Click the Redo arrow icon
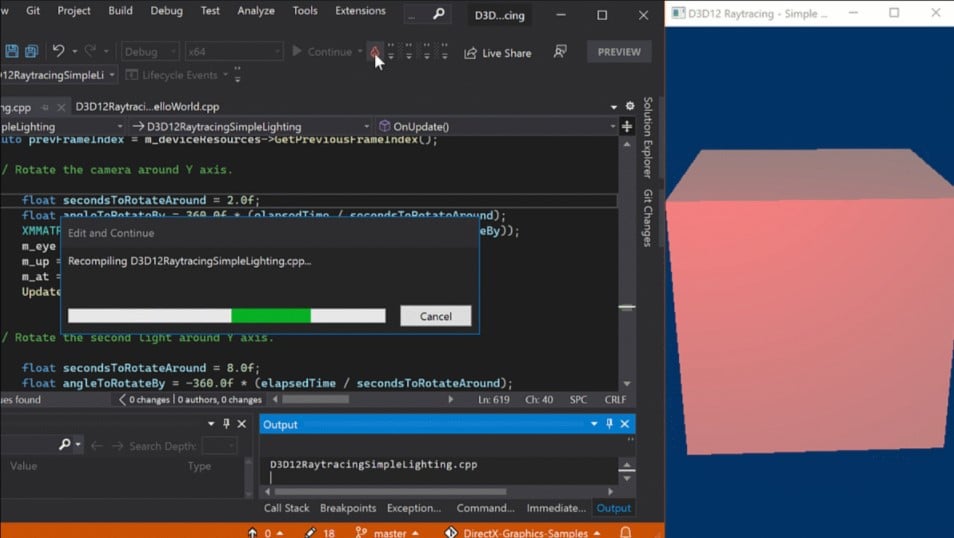The width and height of the screenshot is (954, 538). click(90, 51)
